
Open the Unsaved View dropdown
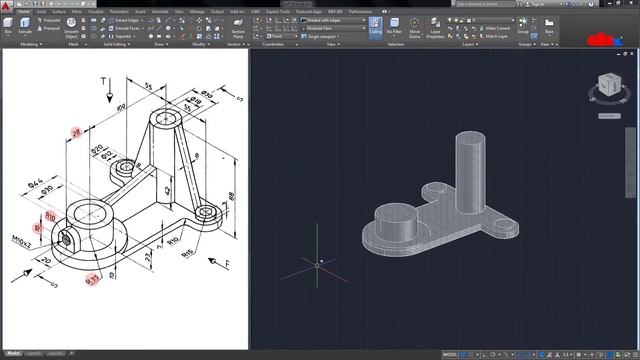[x=334, y=28]
